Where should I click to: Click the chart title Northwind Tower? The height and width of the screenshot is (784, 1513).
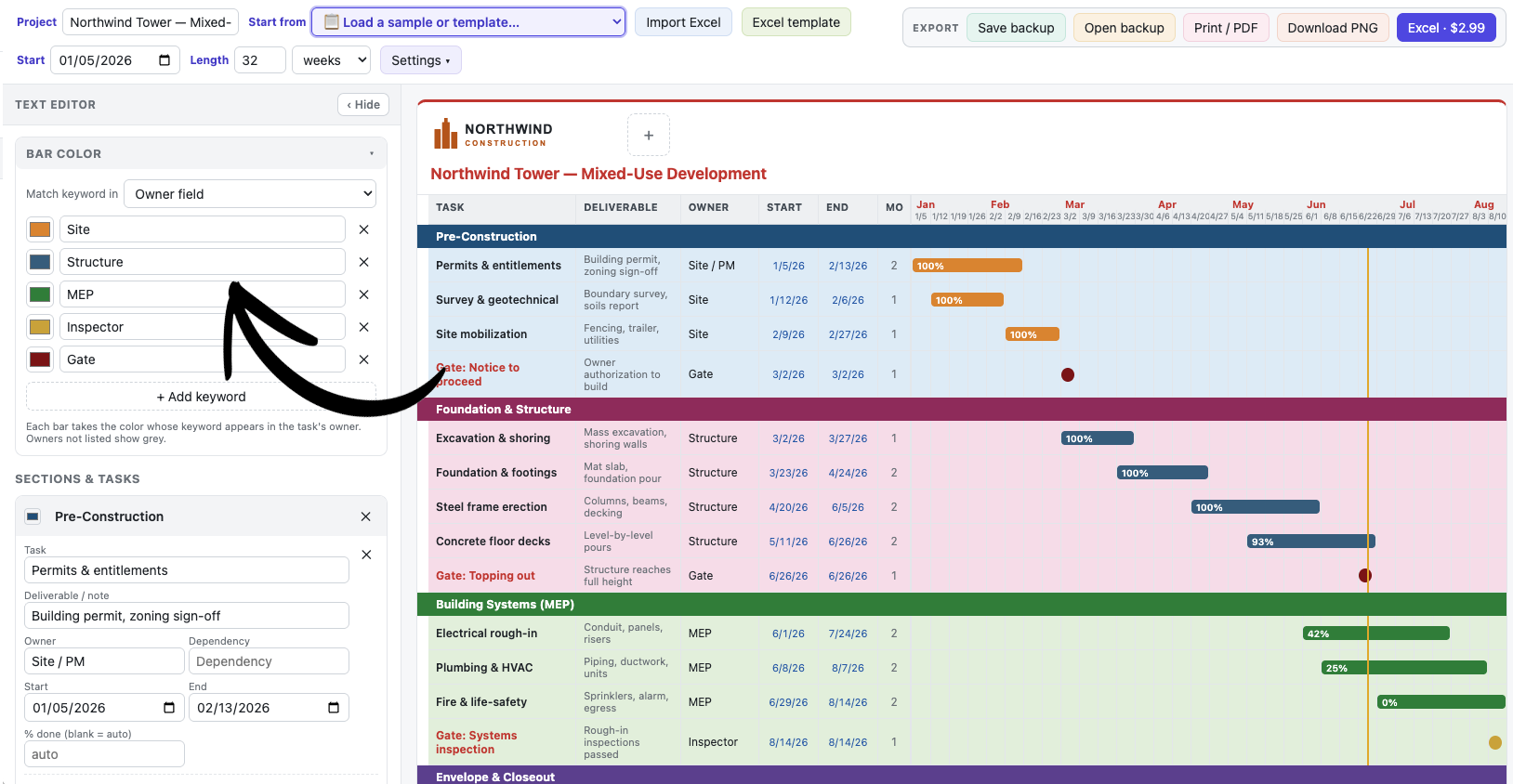coord(599,174)
